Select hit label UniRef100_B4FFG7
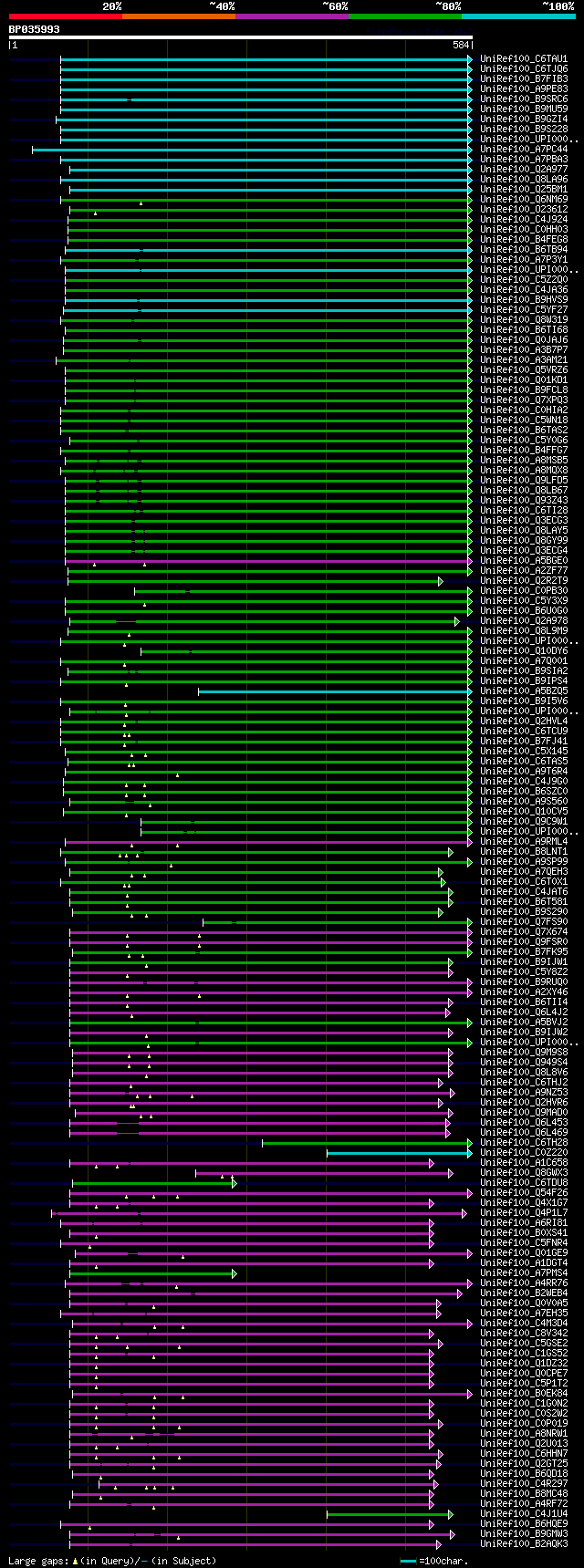The height and width of the screenshot is (1568, 584). pyautogui.click(x=524, y=451)
